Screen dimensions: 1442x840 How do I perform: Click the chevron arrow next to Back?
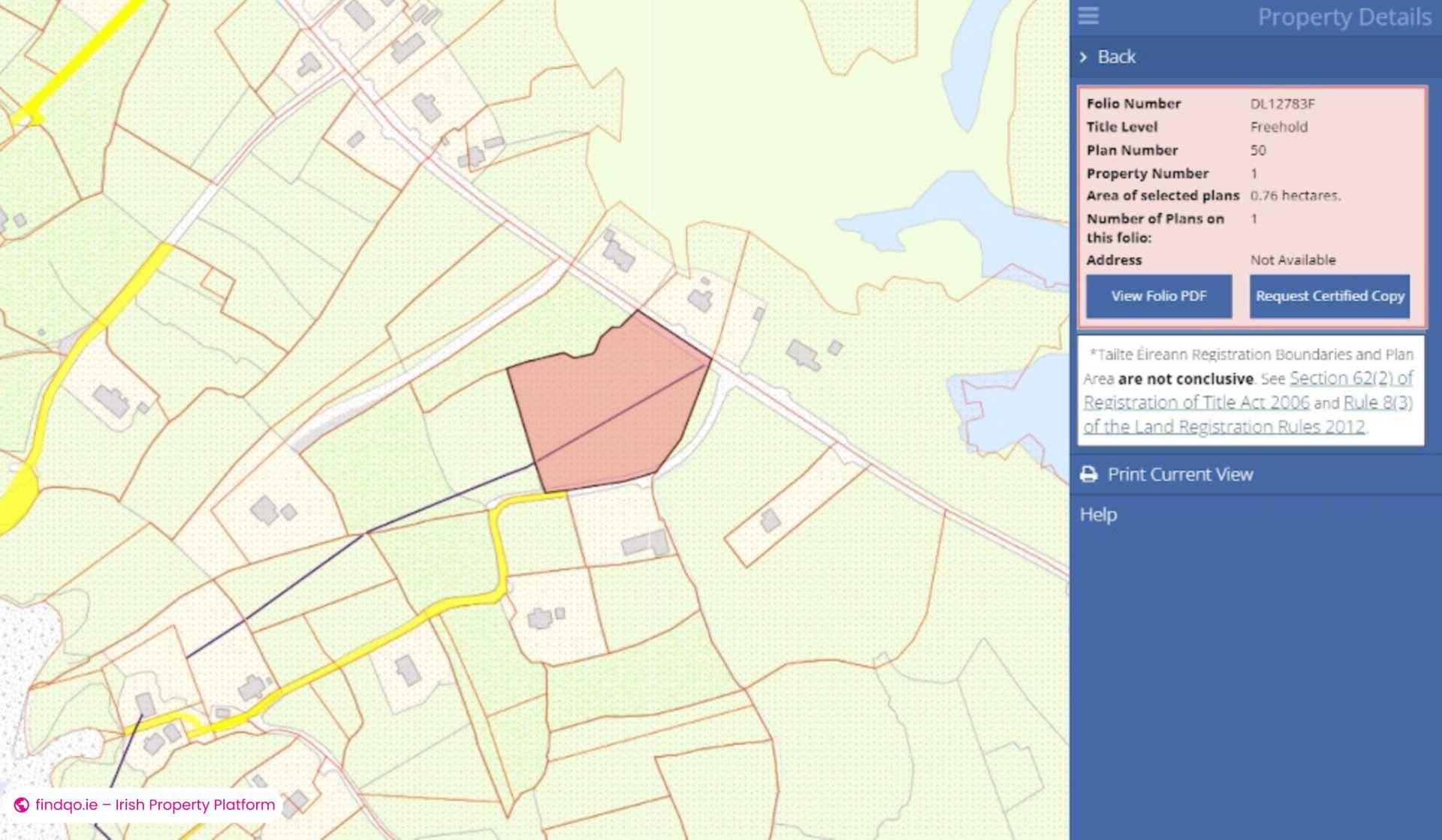(1084, 56)
